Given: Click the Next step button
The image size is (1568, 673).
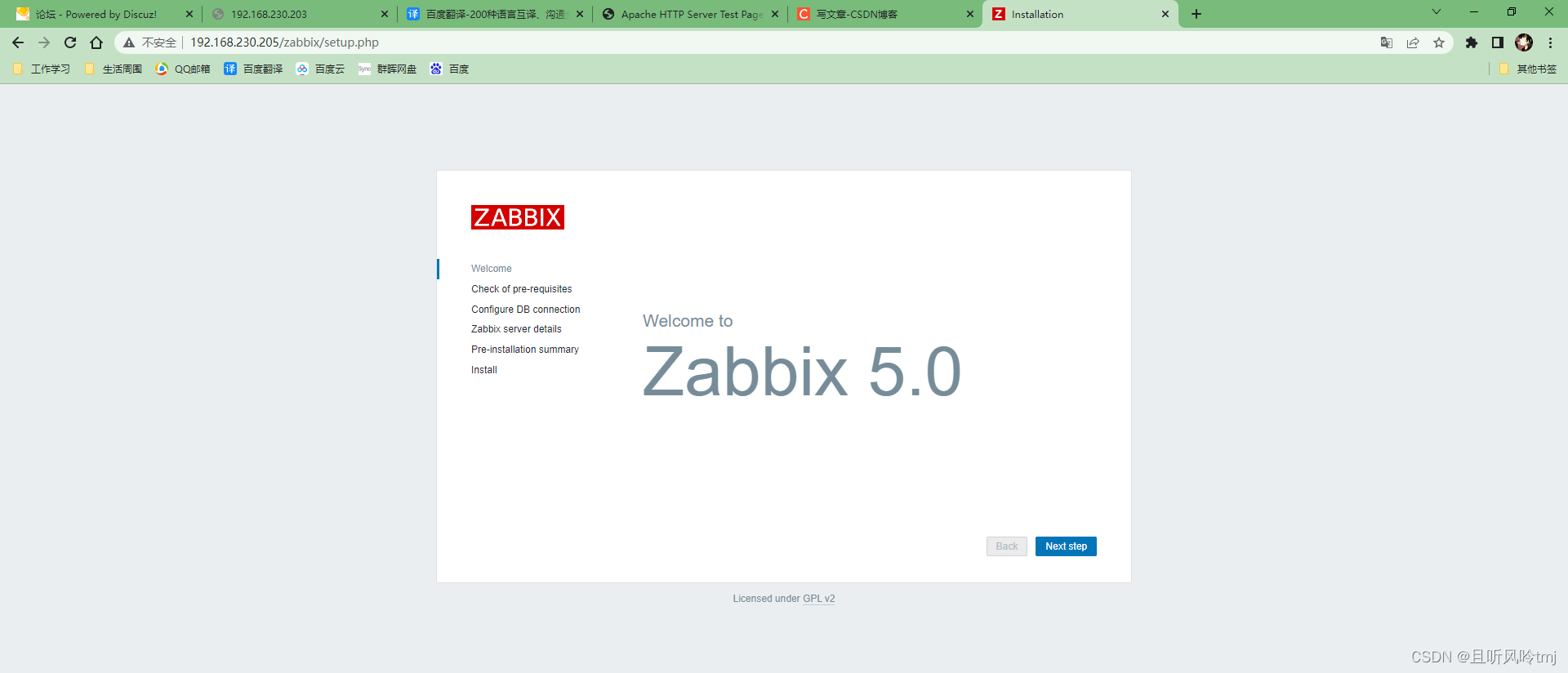Looking at the screenshot, I should pyautogui.click(x=1066, y=546).
